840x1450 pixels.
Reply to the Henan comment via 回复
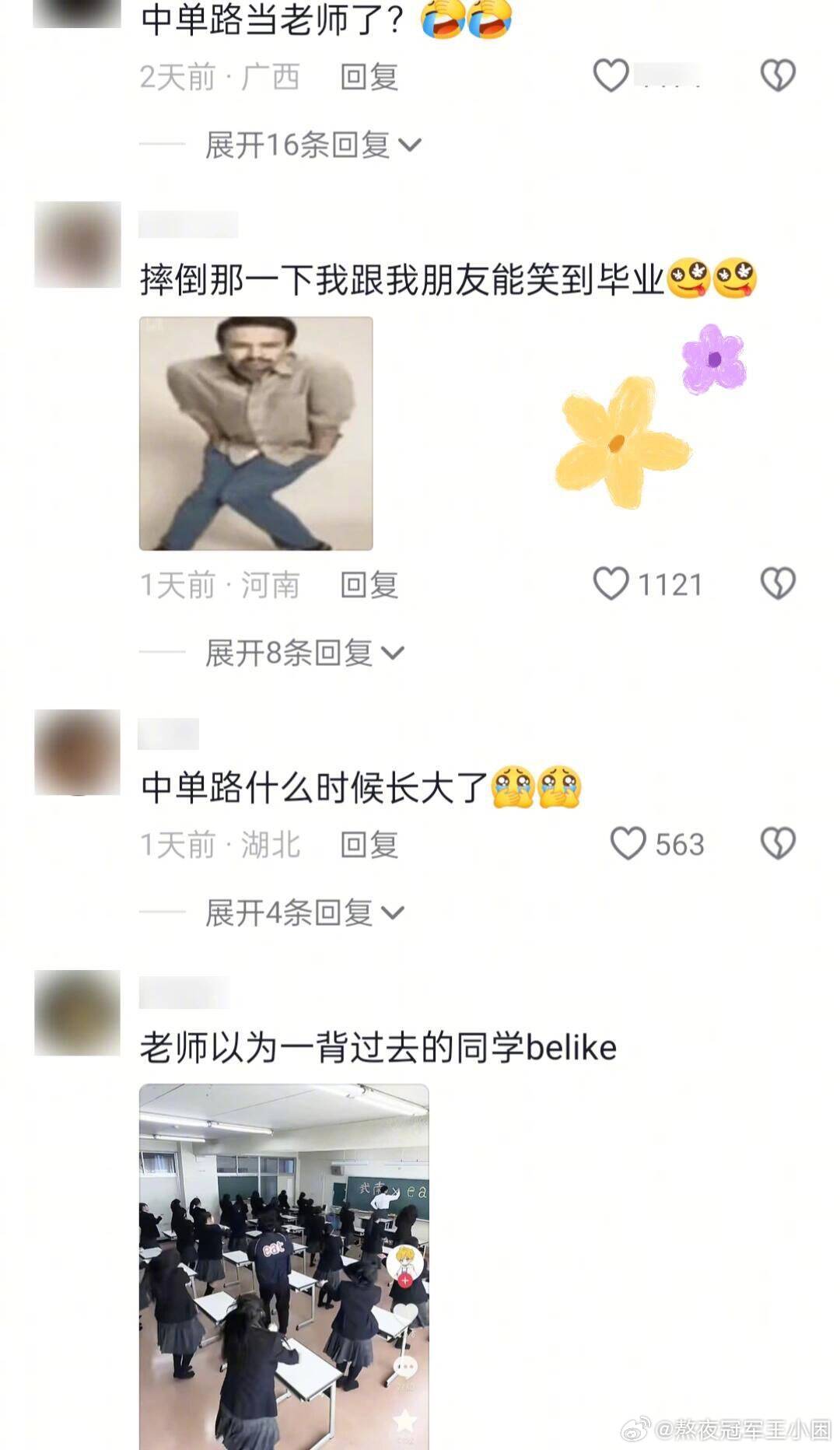click(369, 585)
